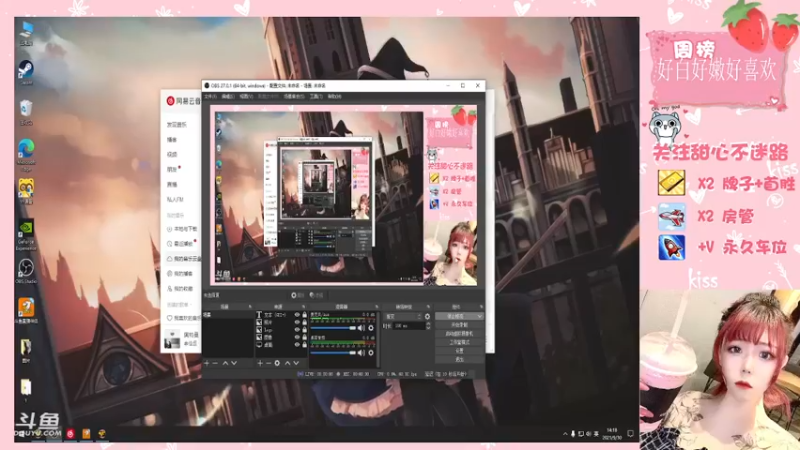The width and height of the screenshot is (800, 450).
Task: Open settings gear of the second mixer track
Action: point(371,353)
